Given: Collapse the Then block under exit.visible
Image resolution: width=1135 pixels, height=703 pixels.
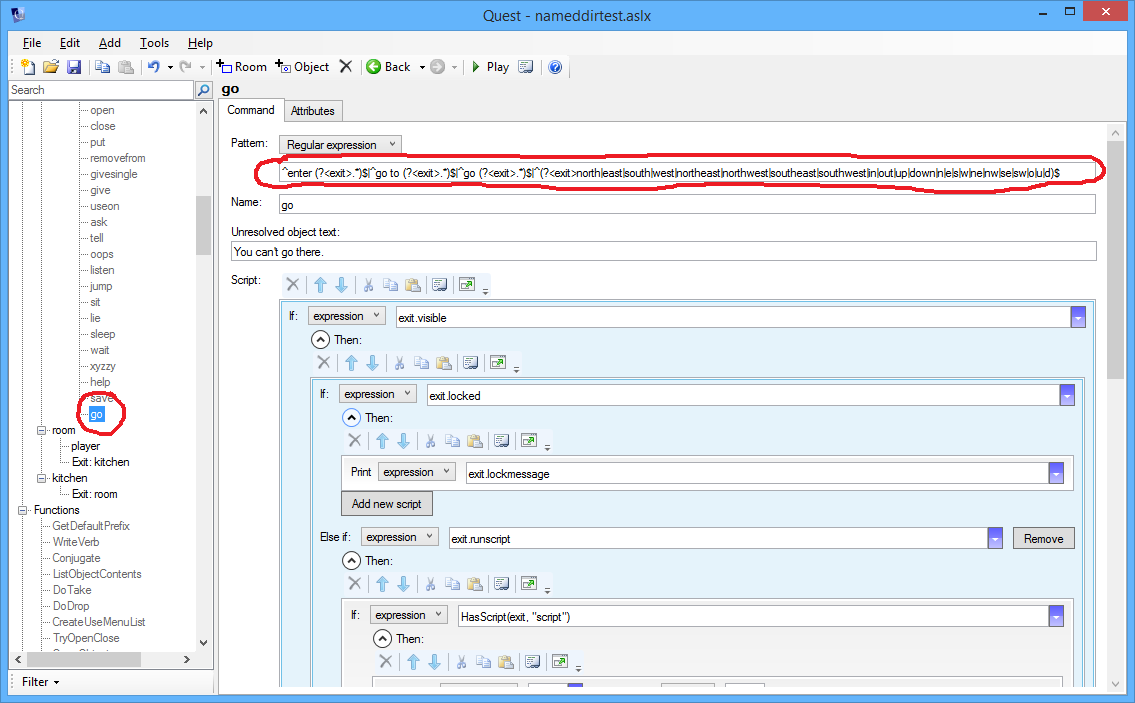Looking at the screenshot, I should coord(320,340).
